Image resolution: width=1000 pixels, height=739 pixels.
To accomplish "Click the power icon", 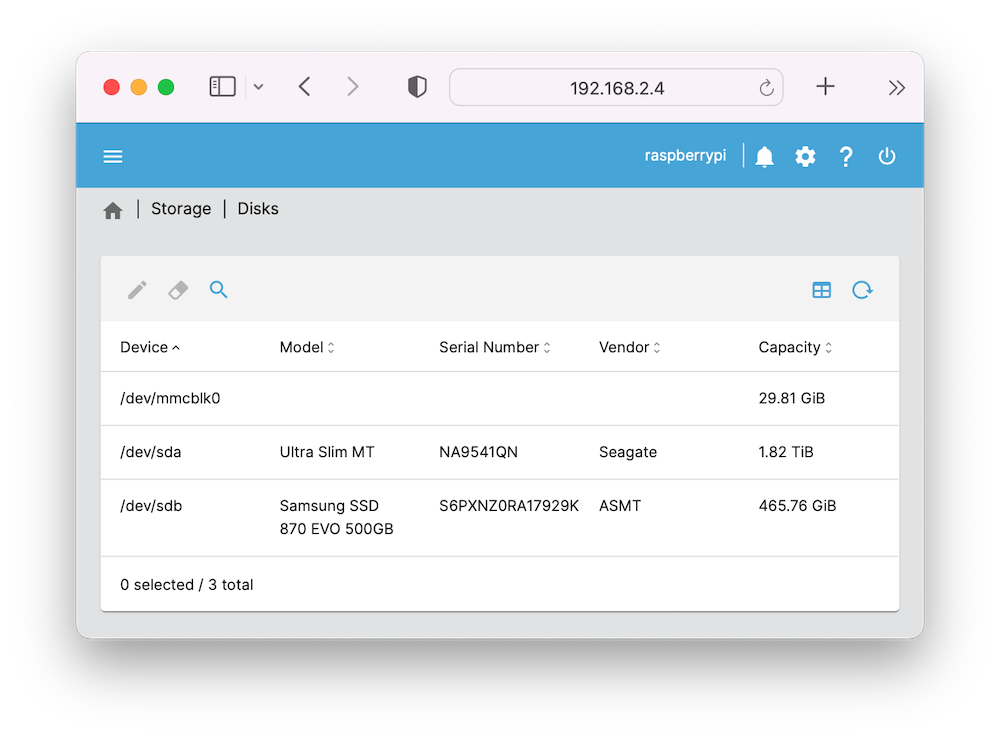I will pyautogui.click(x=886, y=156).
